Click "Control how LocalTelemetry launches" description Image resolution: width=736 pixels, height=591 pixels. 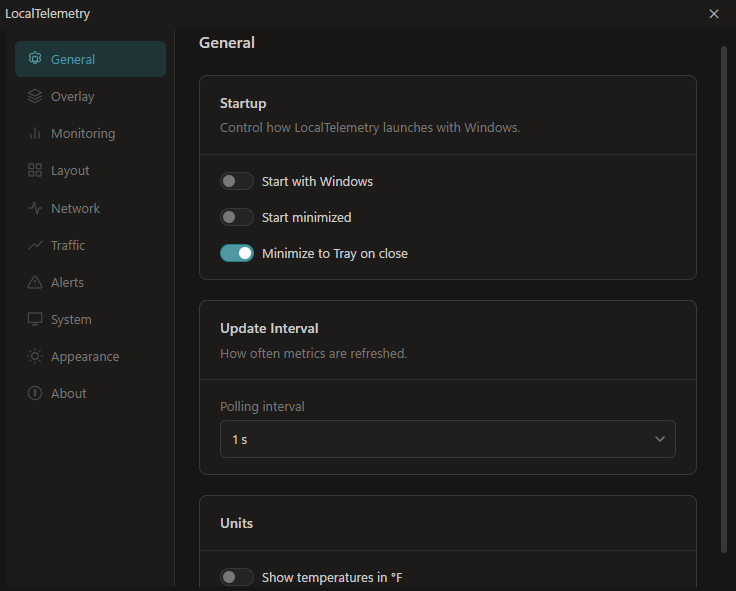click(370, 128)
